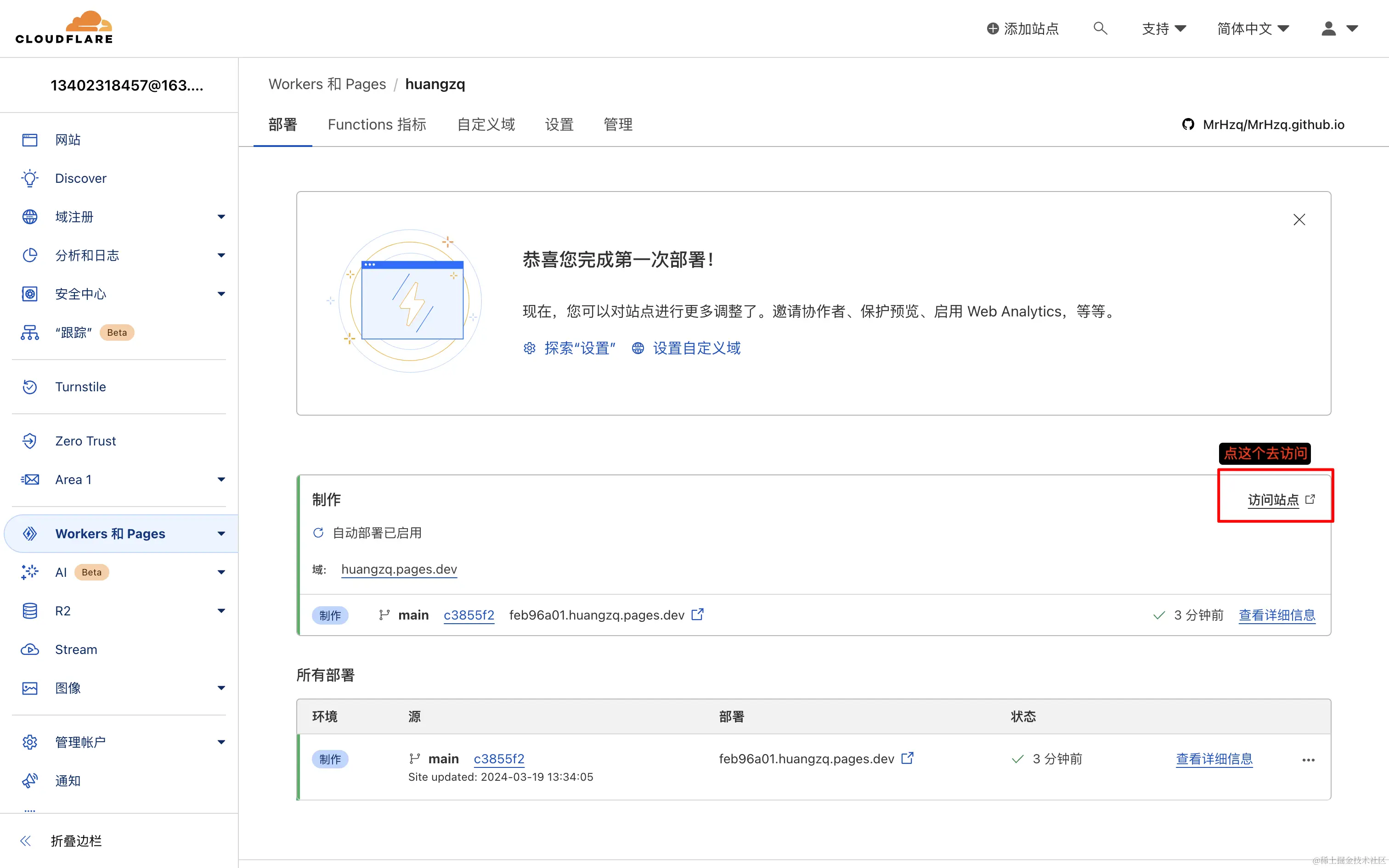
Task: Click 查看详细信息 in deployments table row
Action: coord(1214,758)
